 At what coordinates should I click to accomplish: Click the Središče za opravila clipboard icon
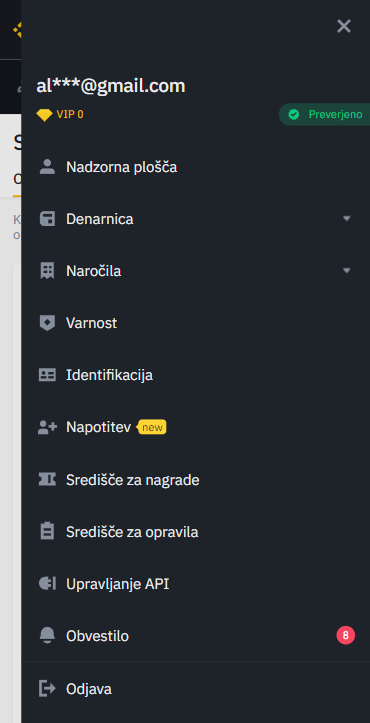click(x=47, y=532)
